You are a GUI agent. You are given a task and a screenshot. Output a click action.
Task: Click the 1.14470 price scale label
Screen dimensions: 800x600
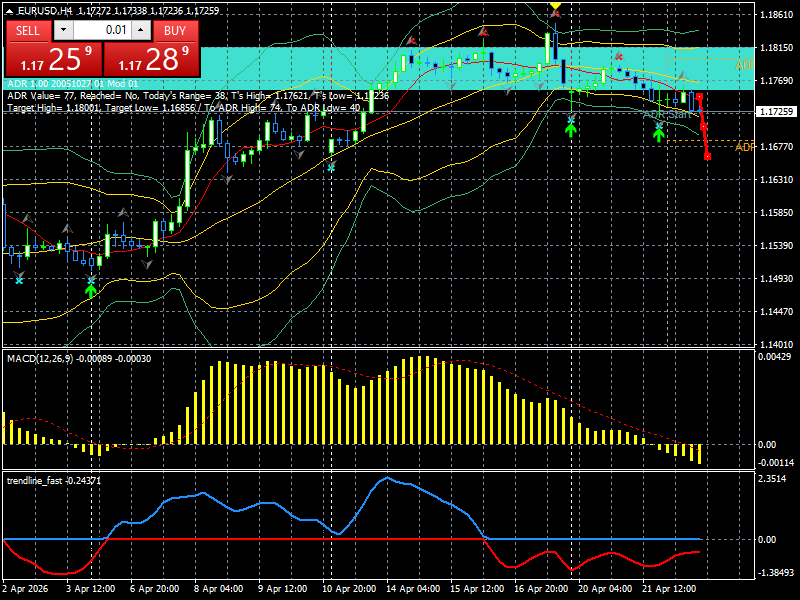777,311
